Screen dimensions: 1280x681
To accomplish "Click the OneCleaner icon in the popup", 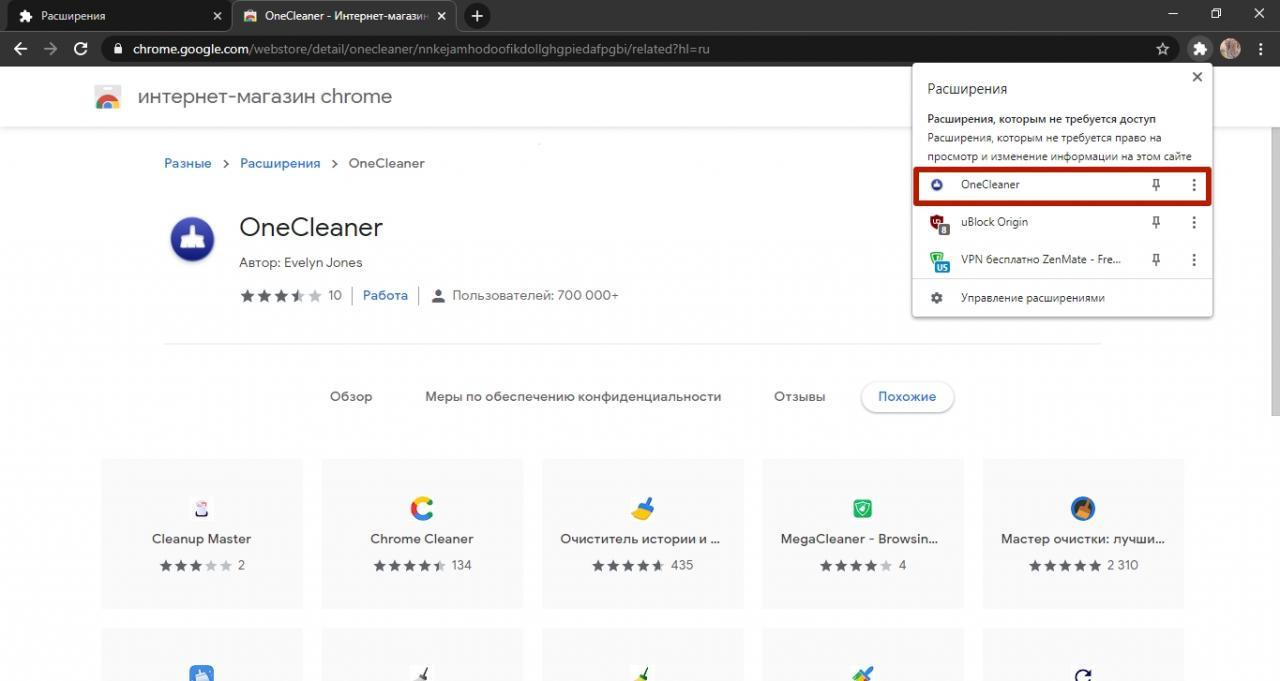I will pos(937,185).
